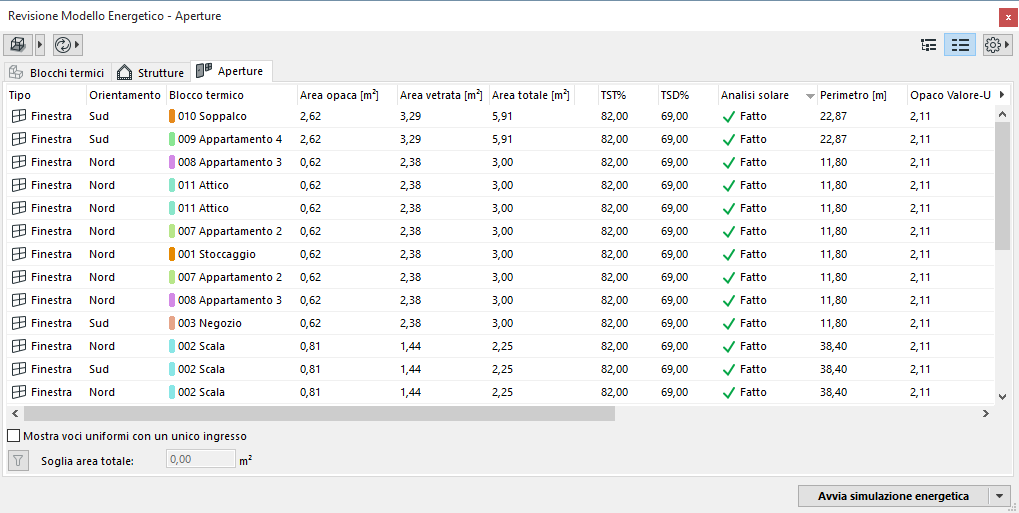The height and width of the screenshot is (513, 1019).
Task: Click the update/refresh model icon
Action: tap(63, 45)
